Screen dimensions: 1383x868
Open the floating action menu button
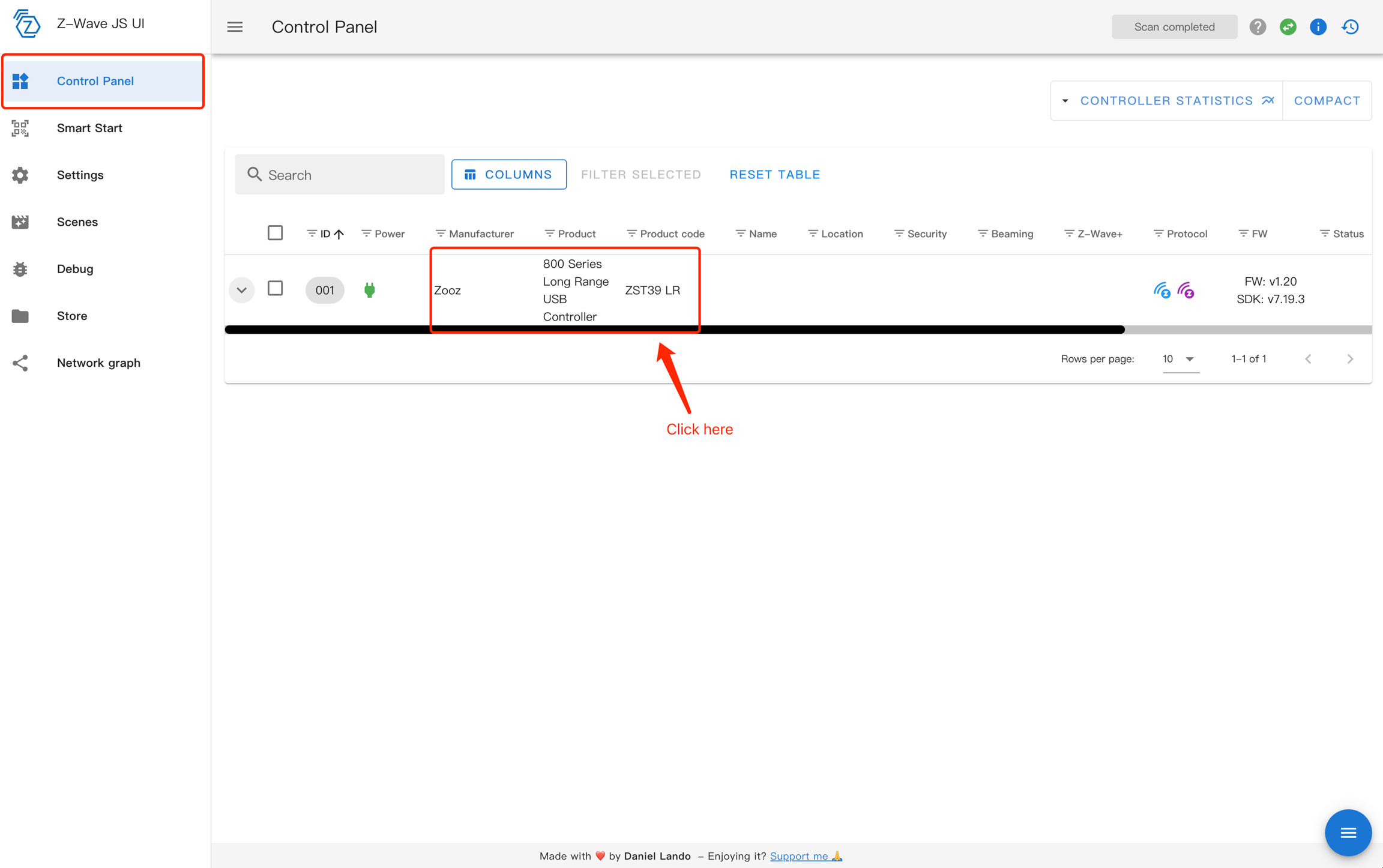[1348, 833]
